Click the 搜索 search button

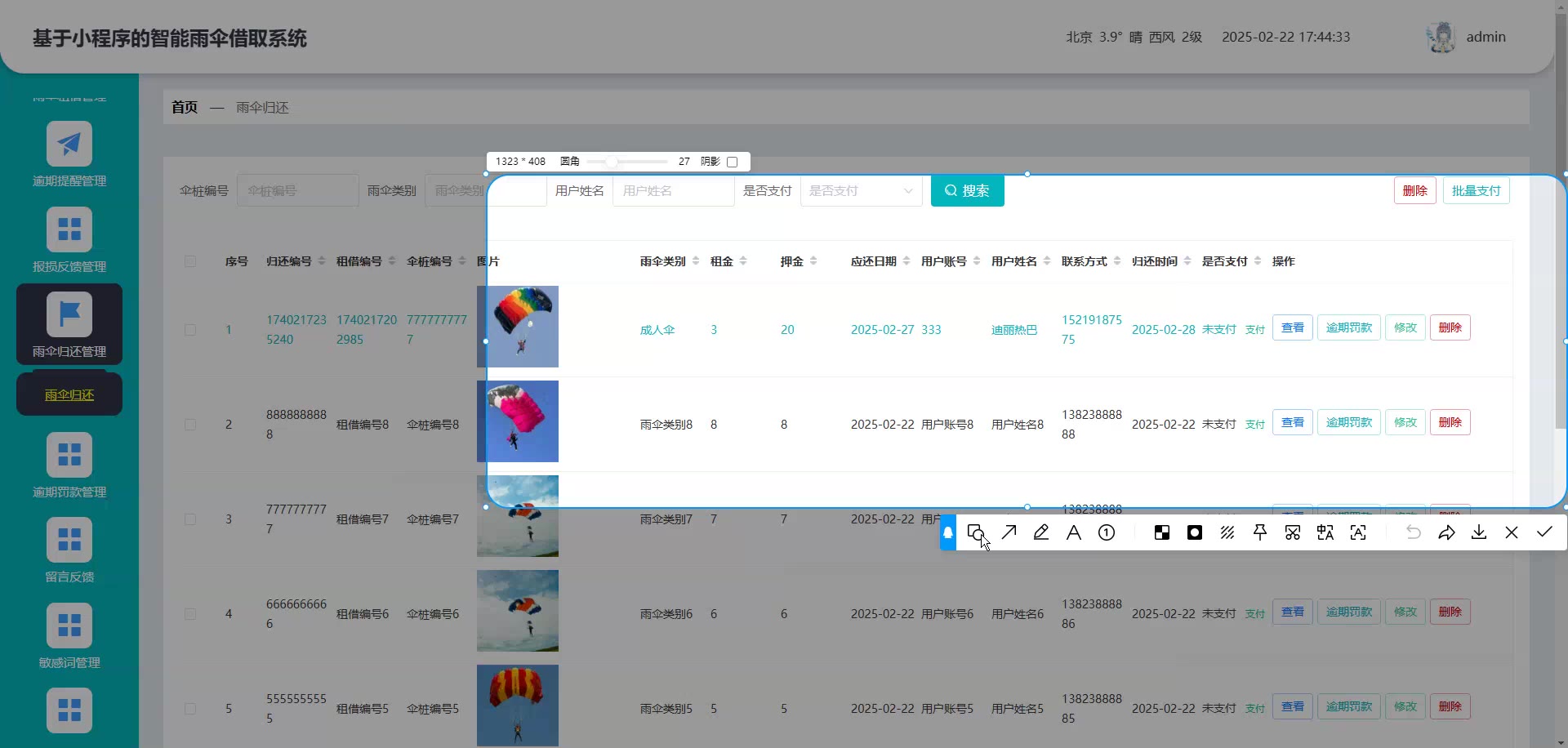967,191
